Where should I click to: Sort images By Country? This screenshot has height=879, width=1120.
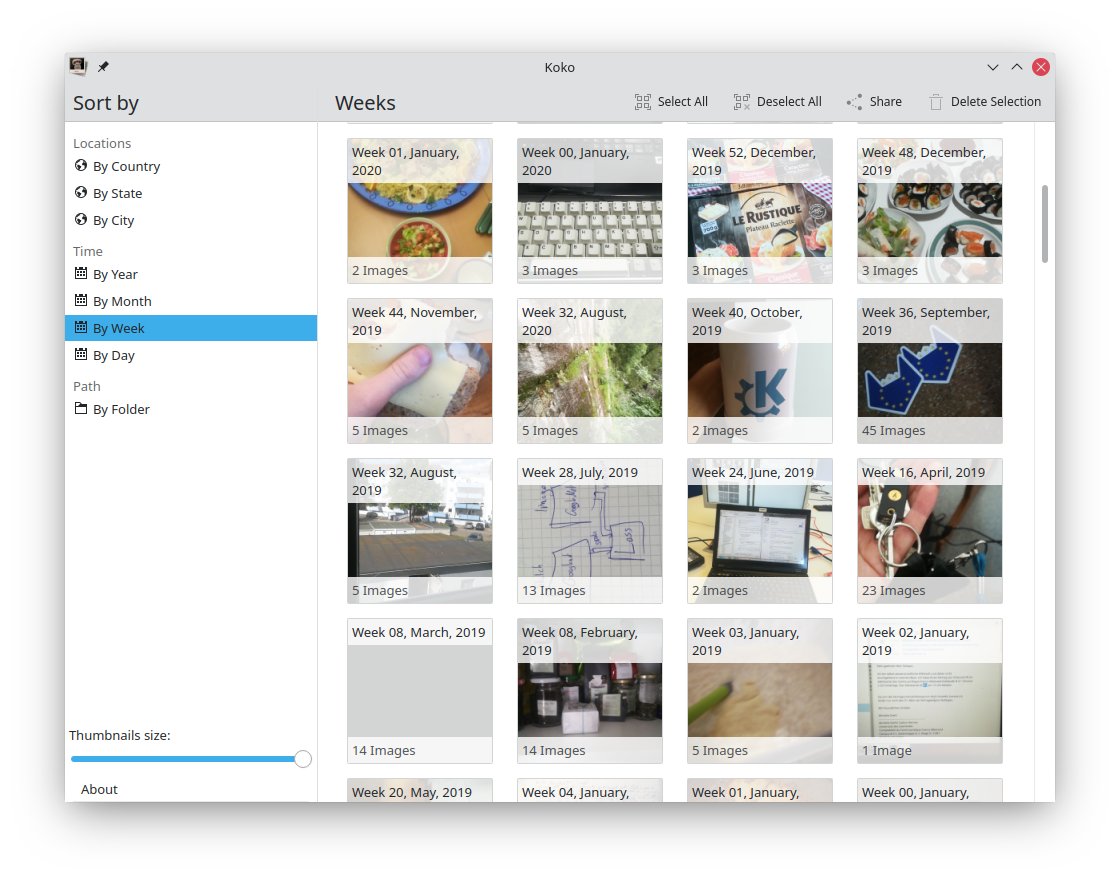click(191, 166)
